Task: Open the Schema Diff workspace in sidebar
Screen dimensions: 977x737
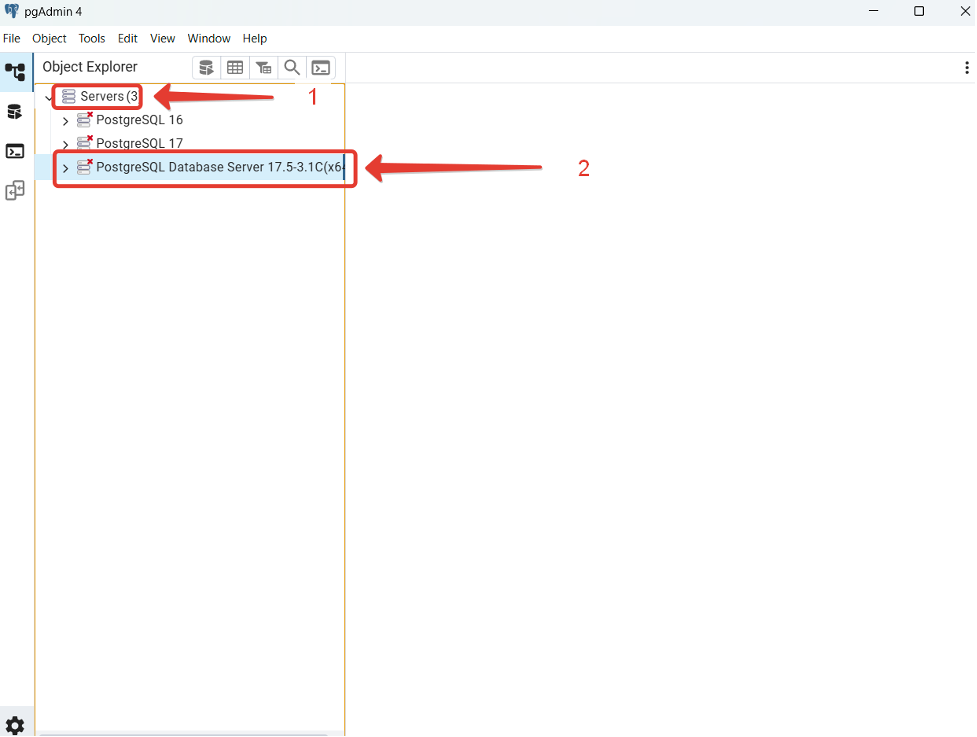Action: click(15, 191)
